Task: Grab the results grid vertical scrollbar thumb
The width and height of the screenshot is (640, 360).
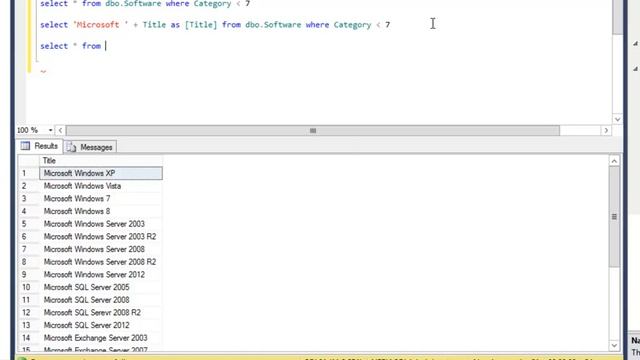Action: 614,217
